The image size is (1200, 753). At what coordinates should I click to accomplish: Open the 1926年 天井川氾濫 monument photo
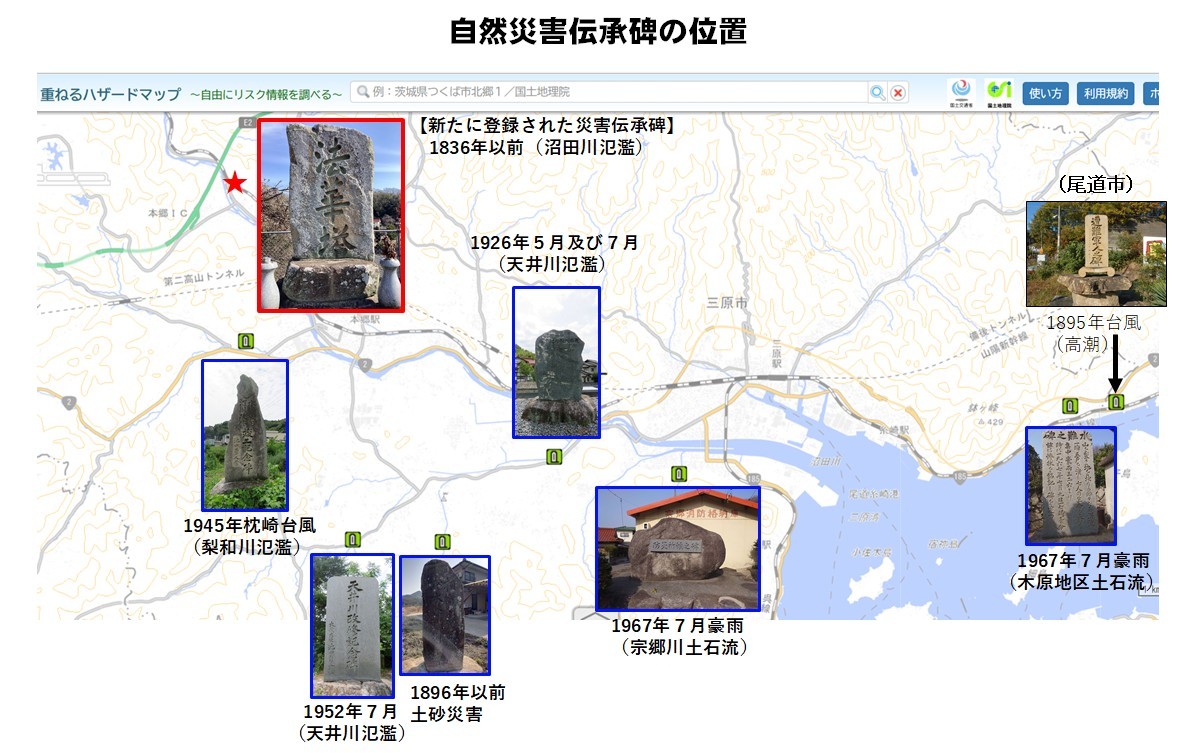click(557, 363)
